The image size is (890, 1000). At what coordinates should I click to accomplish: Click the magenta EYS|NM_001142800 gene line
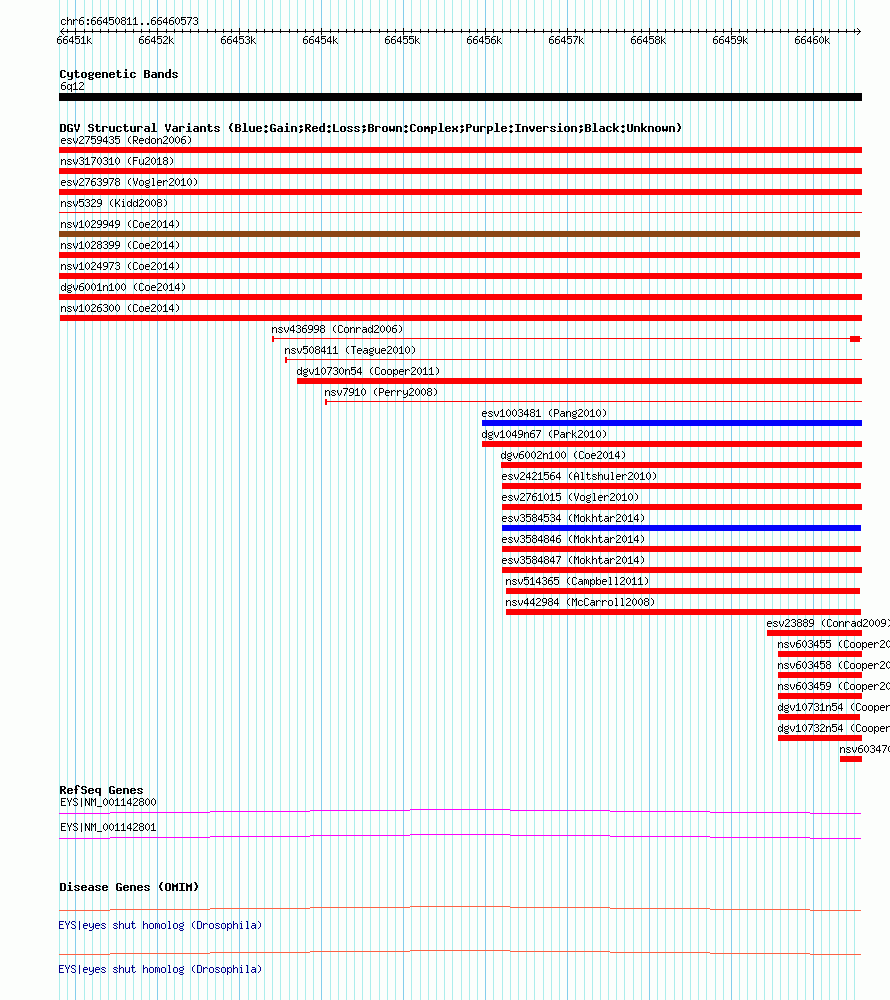click(460, 811)
